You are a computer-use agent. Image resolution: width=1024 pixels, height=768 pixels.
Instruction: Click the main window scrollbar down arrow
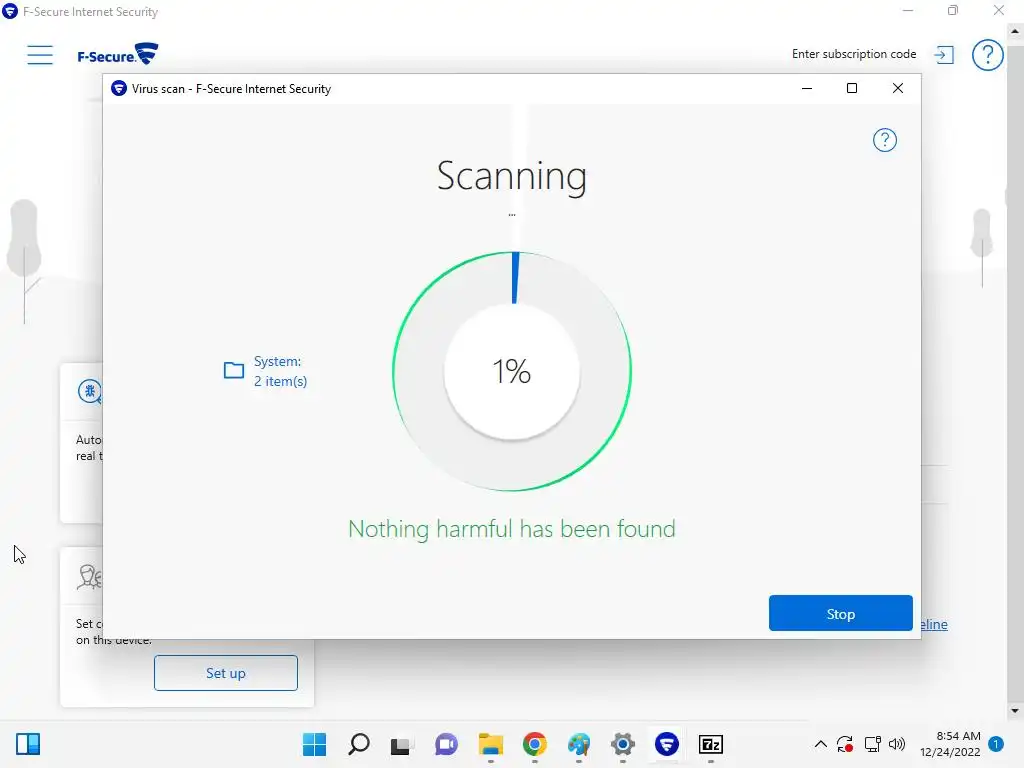tap(1014, 711)
